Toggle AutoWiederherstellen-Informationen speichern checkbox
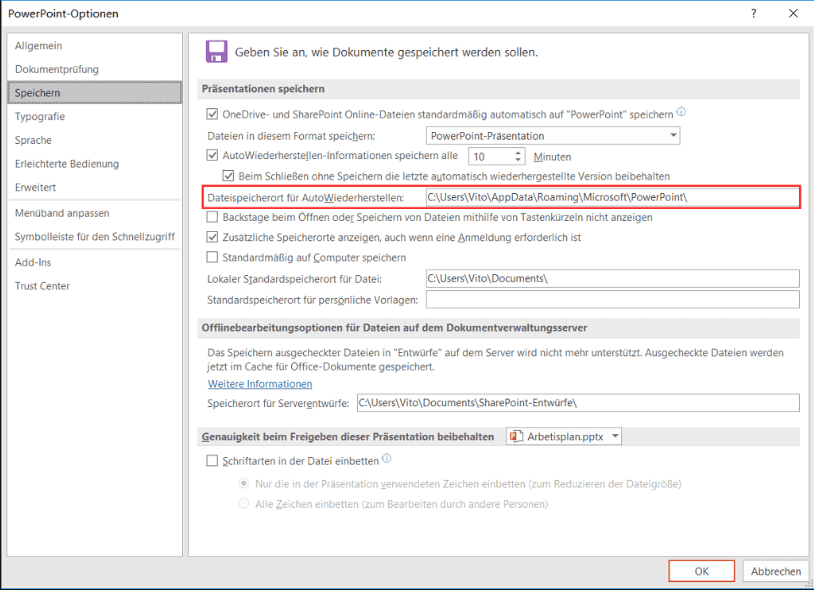The height and width of the screenshot is (590, 814). tap(212, 155)
